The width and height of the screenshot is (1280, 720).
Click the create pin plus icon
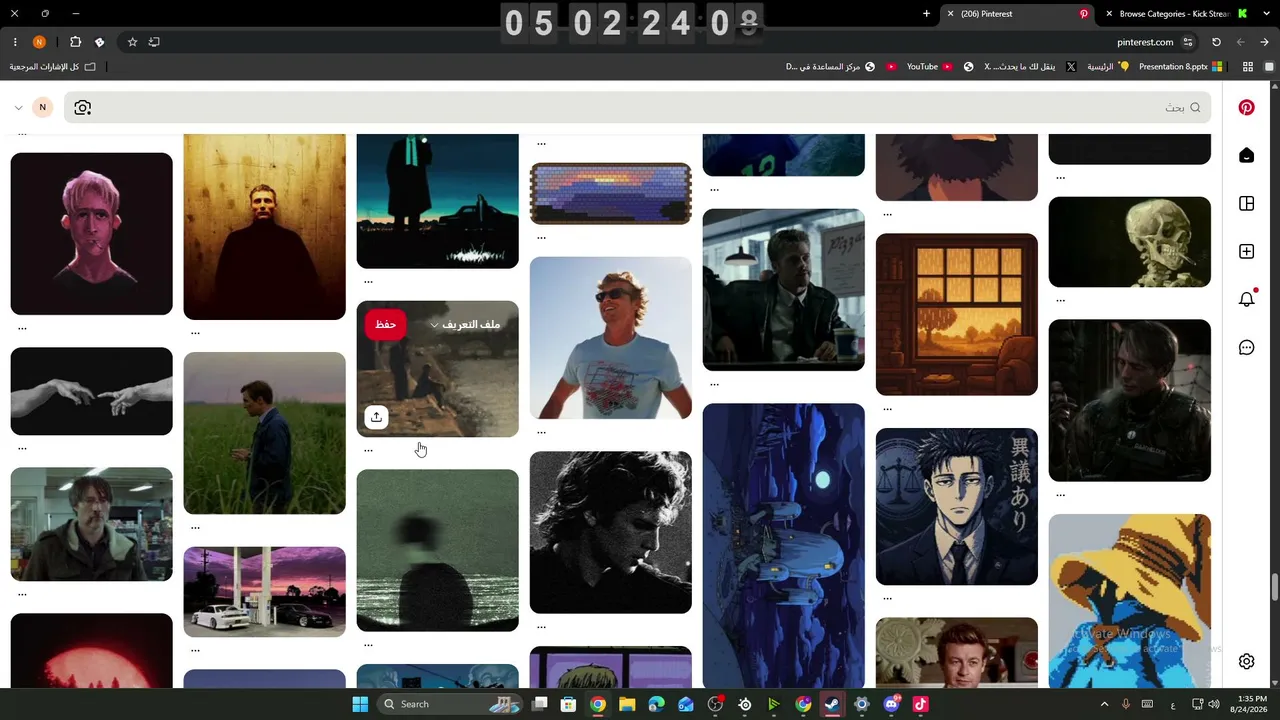point(1246,252)
